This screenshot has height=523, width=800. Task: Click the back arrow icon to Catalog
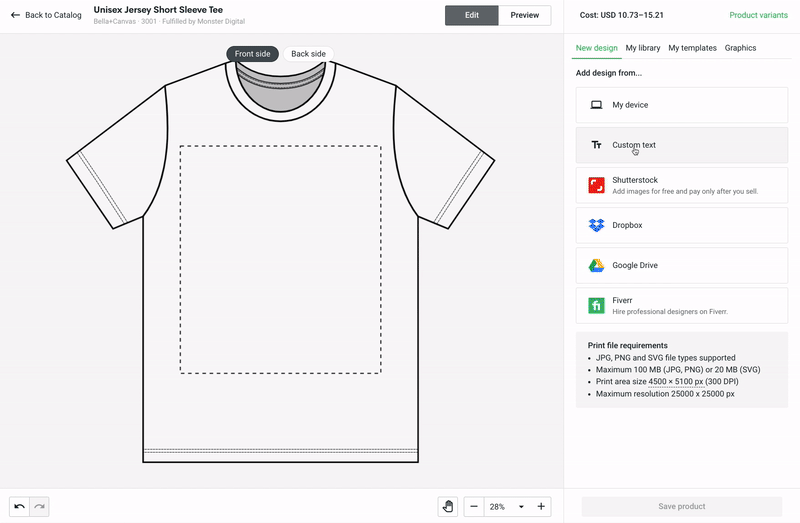point(15,15)
